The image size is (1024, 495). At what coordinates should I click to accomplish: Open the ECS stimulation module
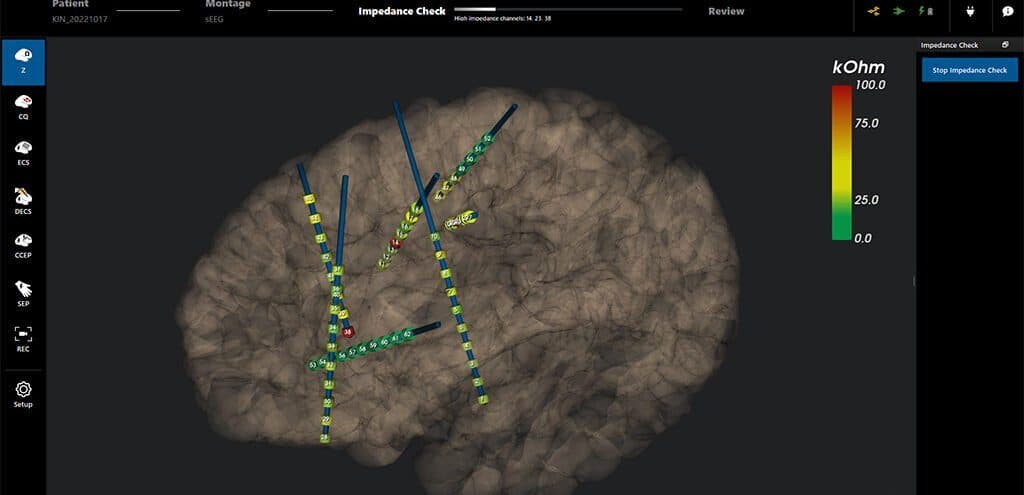24,153
